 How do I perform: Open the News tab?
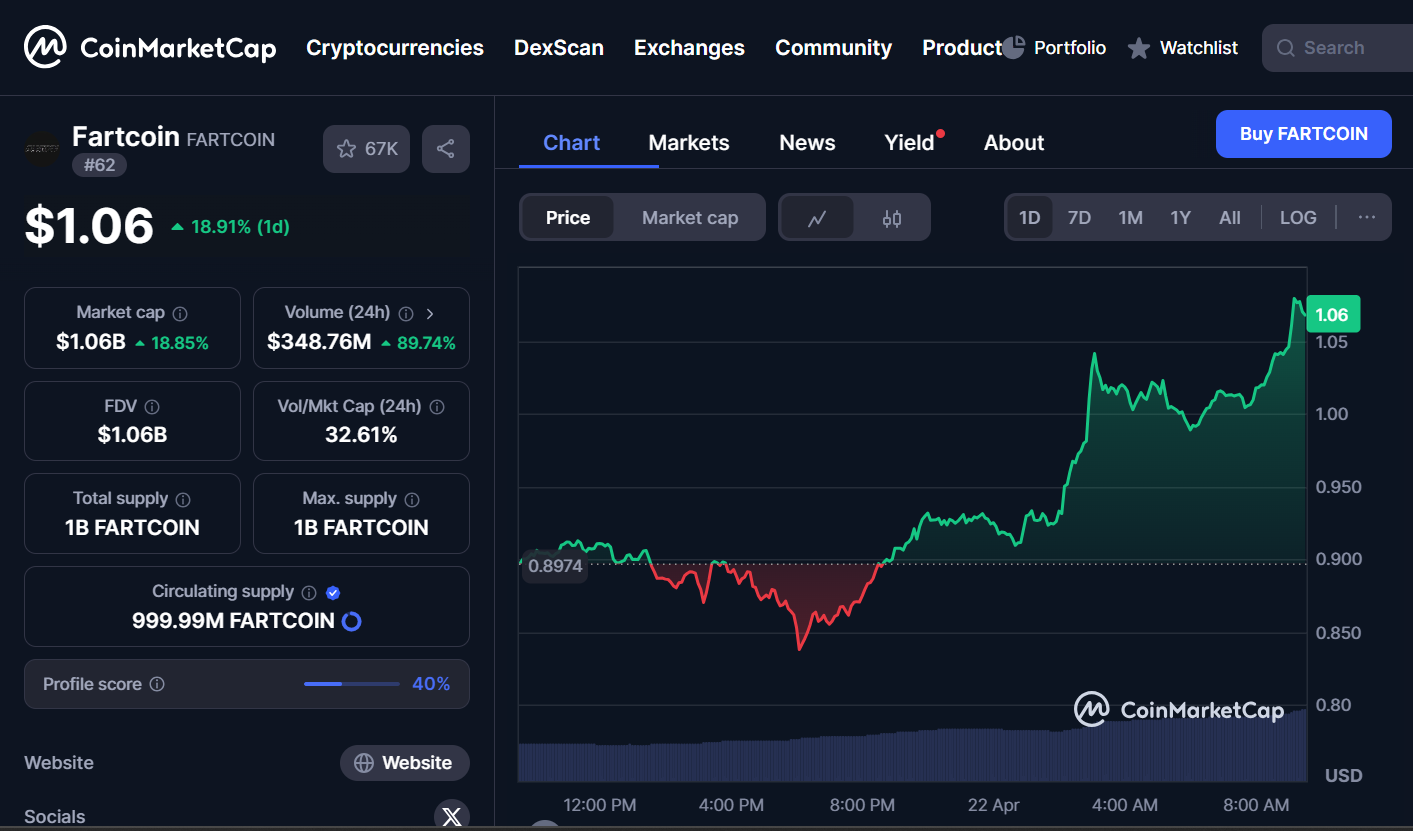(x=806, y=142)
